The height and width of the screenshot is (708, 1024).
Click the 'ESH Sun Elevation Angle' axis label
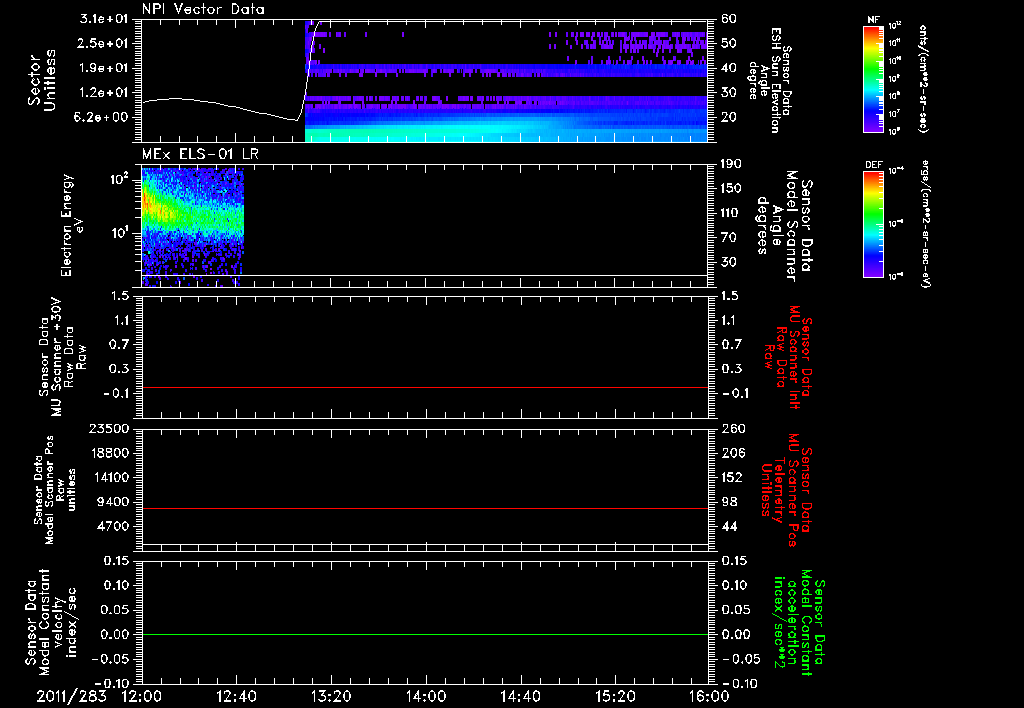click(x=771, y=80)
